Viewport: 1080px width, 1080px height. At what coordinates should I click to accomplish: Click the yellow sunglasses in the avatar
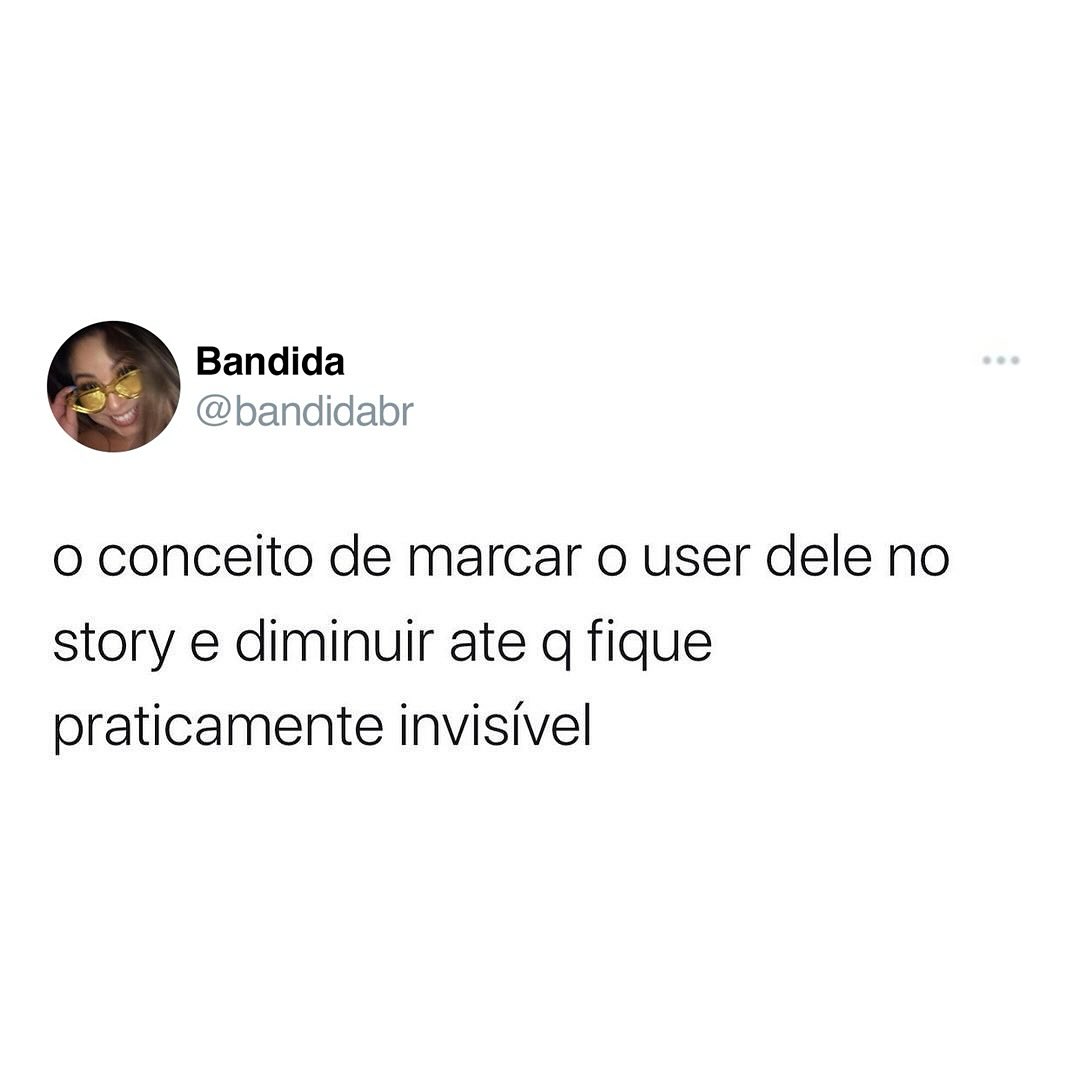107,391
